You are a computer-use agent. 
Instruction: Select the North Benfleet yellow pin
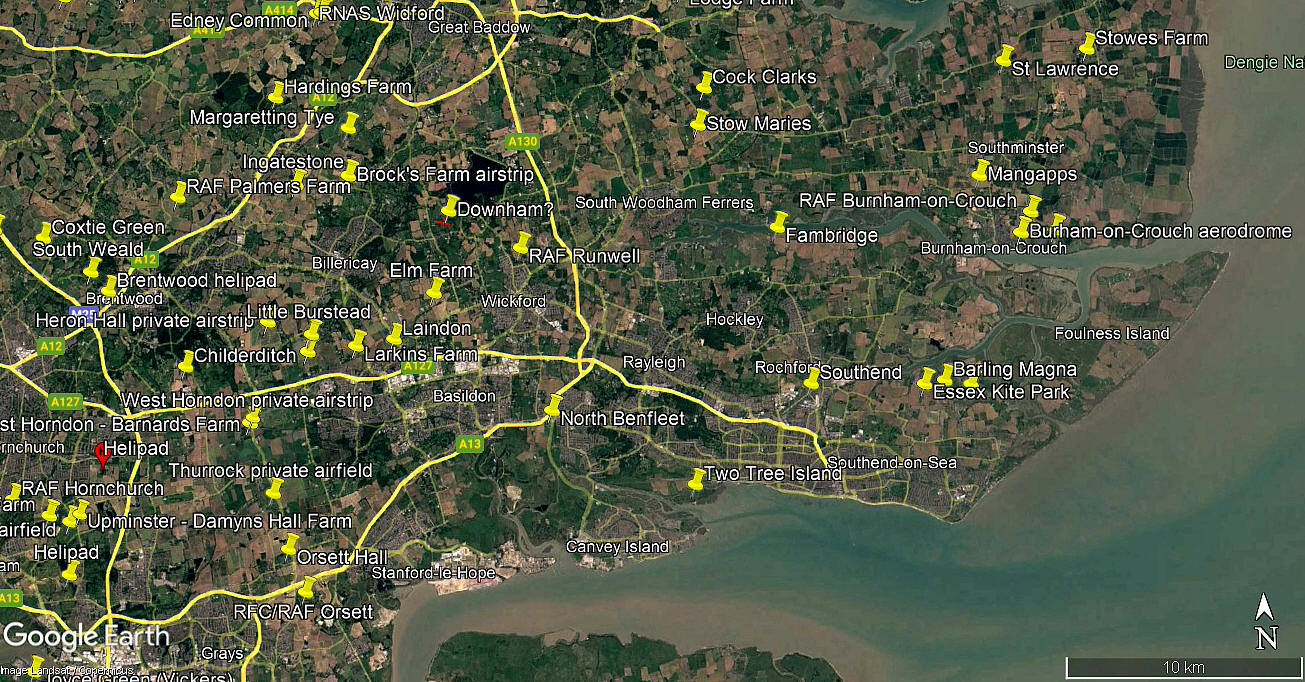554,405
